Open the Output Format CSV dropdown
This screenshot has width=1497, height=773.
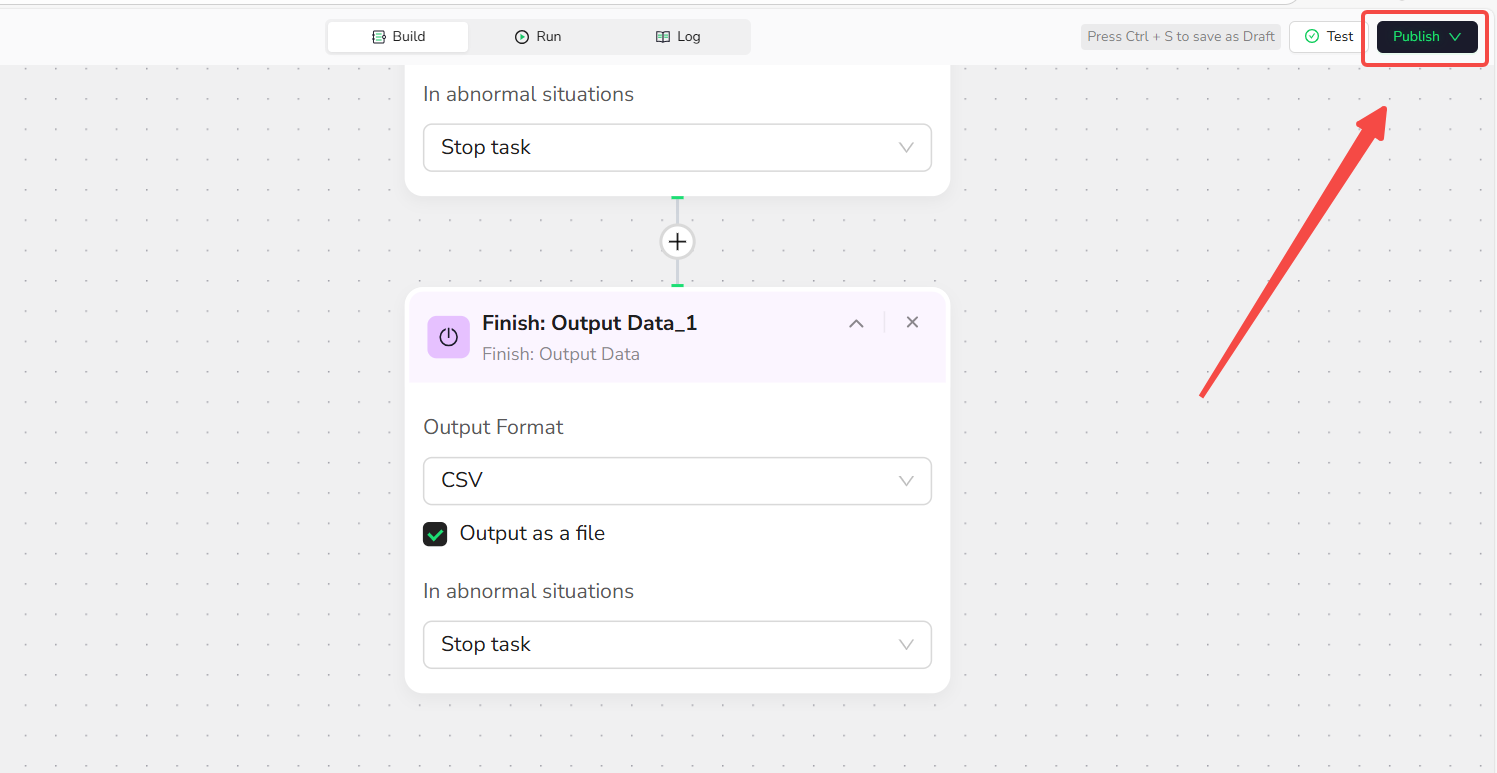point(677,481)
